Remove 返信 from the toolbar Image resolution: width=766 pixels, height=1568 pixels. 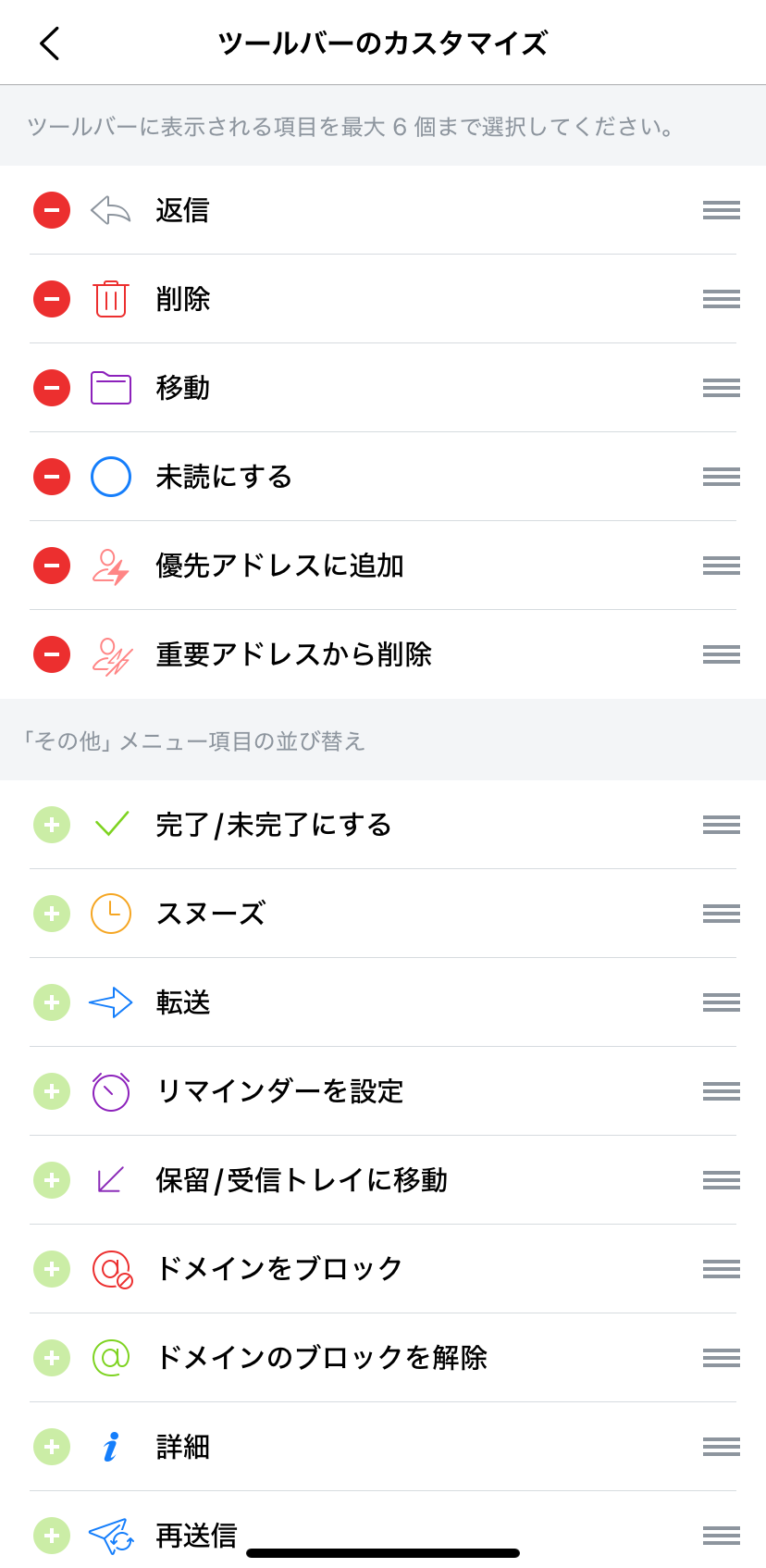pos(52,210)
